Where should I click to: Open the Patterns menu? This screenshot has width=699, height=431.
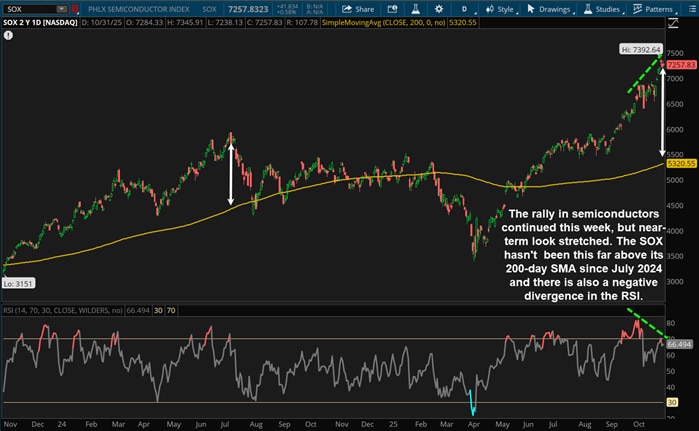(x=654, y=9)
